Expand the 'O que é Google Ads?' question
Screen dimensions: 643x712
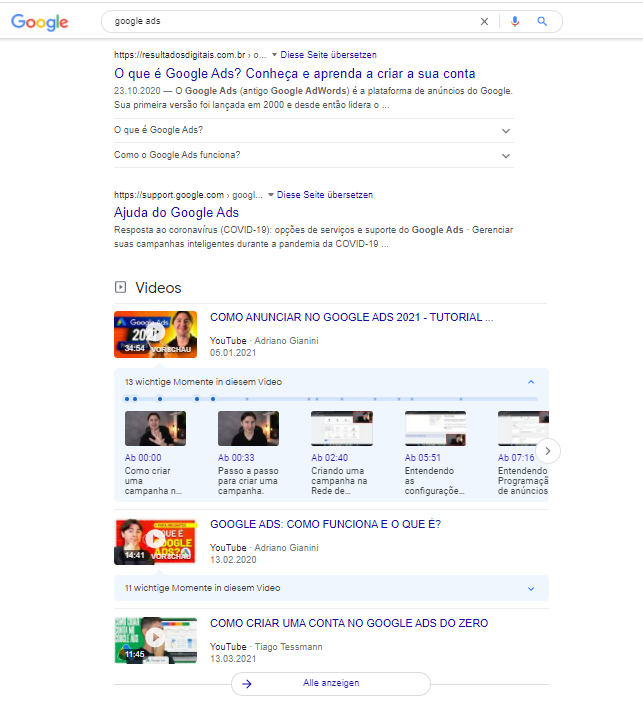click(x=313, y=130)
